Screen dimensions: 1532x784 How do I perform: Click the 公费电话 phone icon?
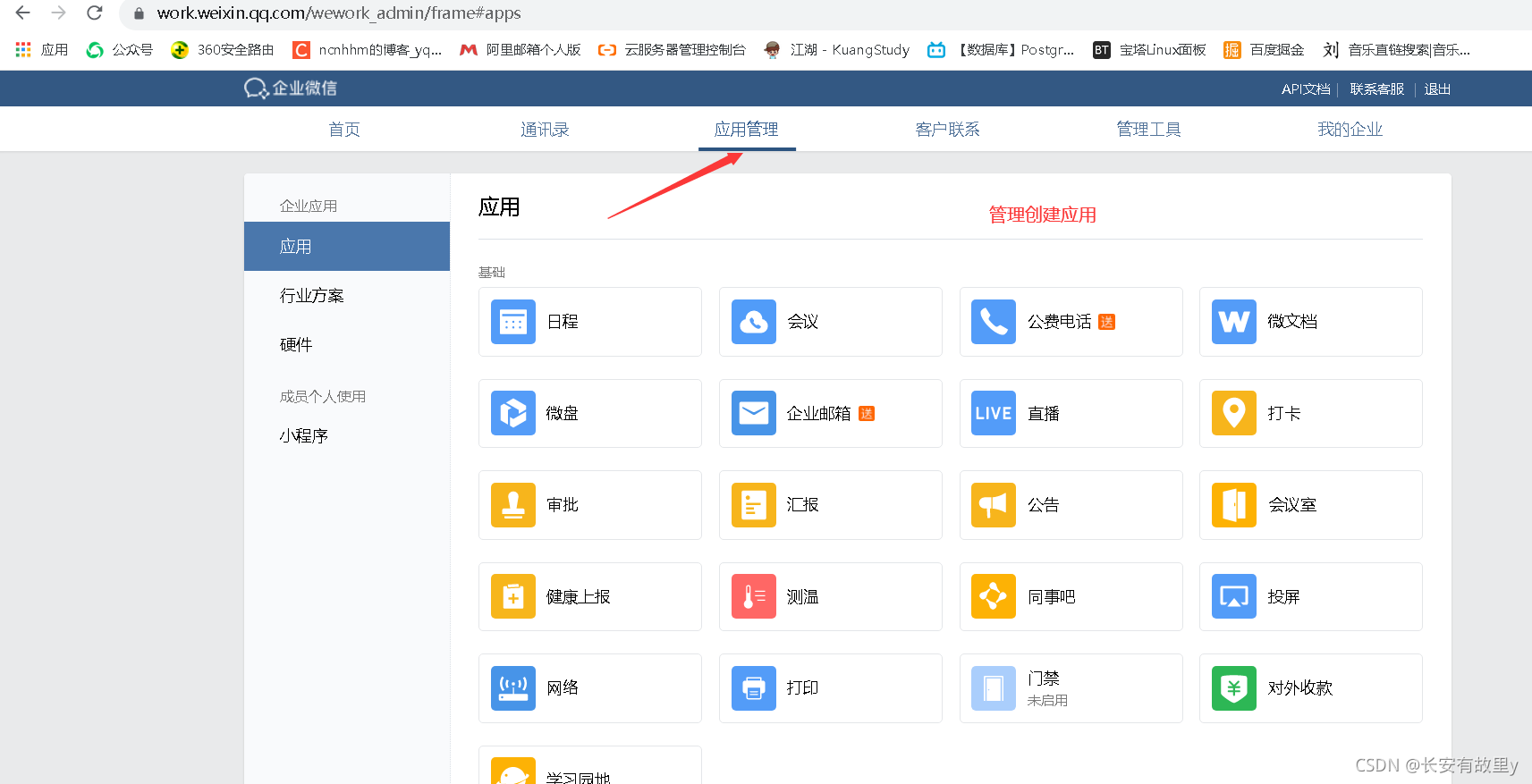[994, 322]
